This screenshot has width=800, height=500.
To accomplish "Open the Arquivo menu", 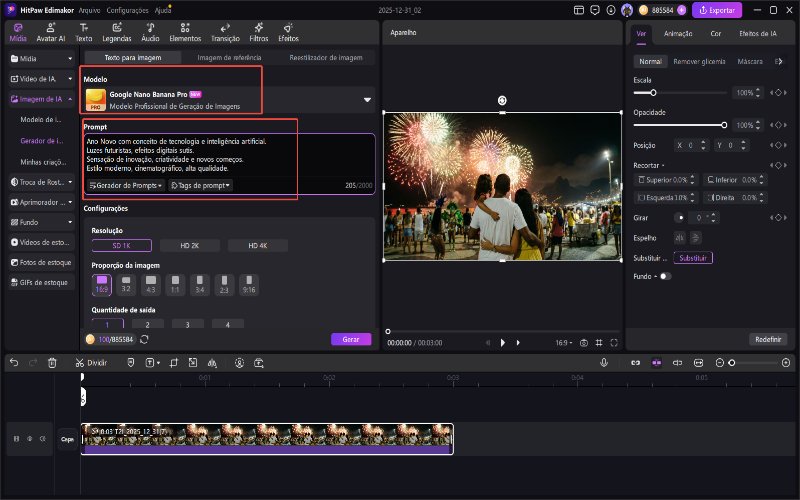I will [x=89, y=10].
